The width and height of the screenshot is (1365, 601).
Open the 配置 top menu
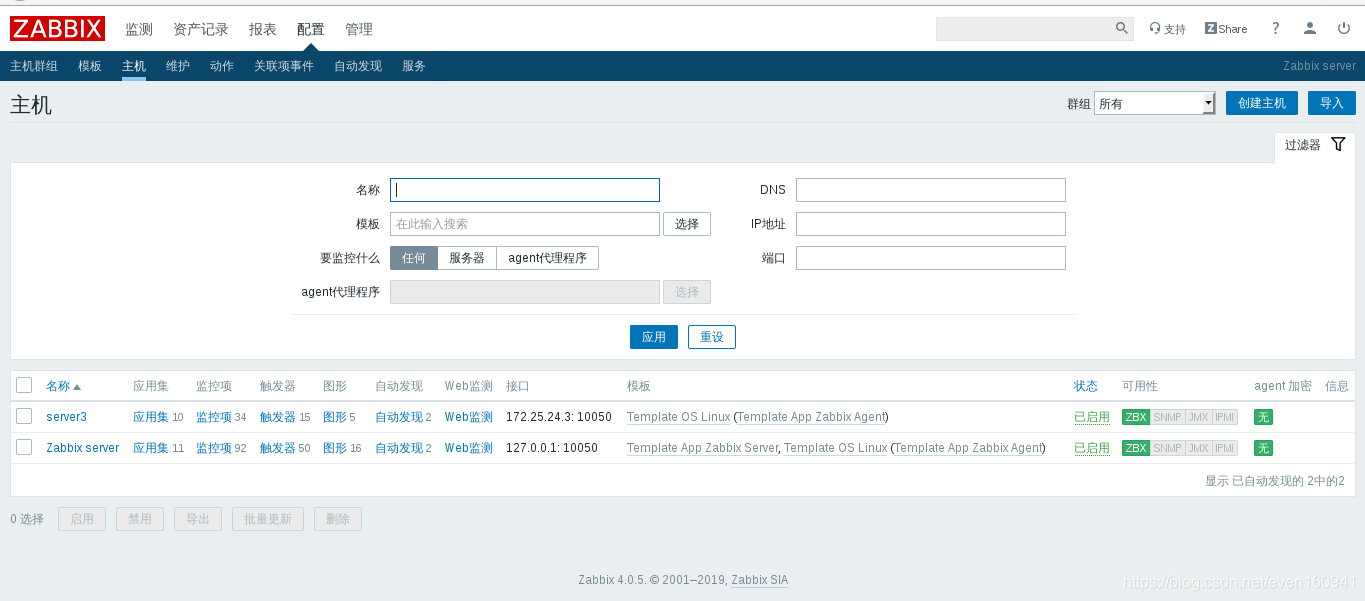[311, 29]
